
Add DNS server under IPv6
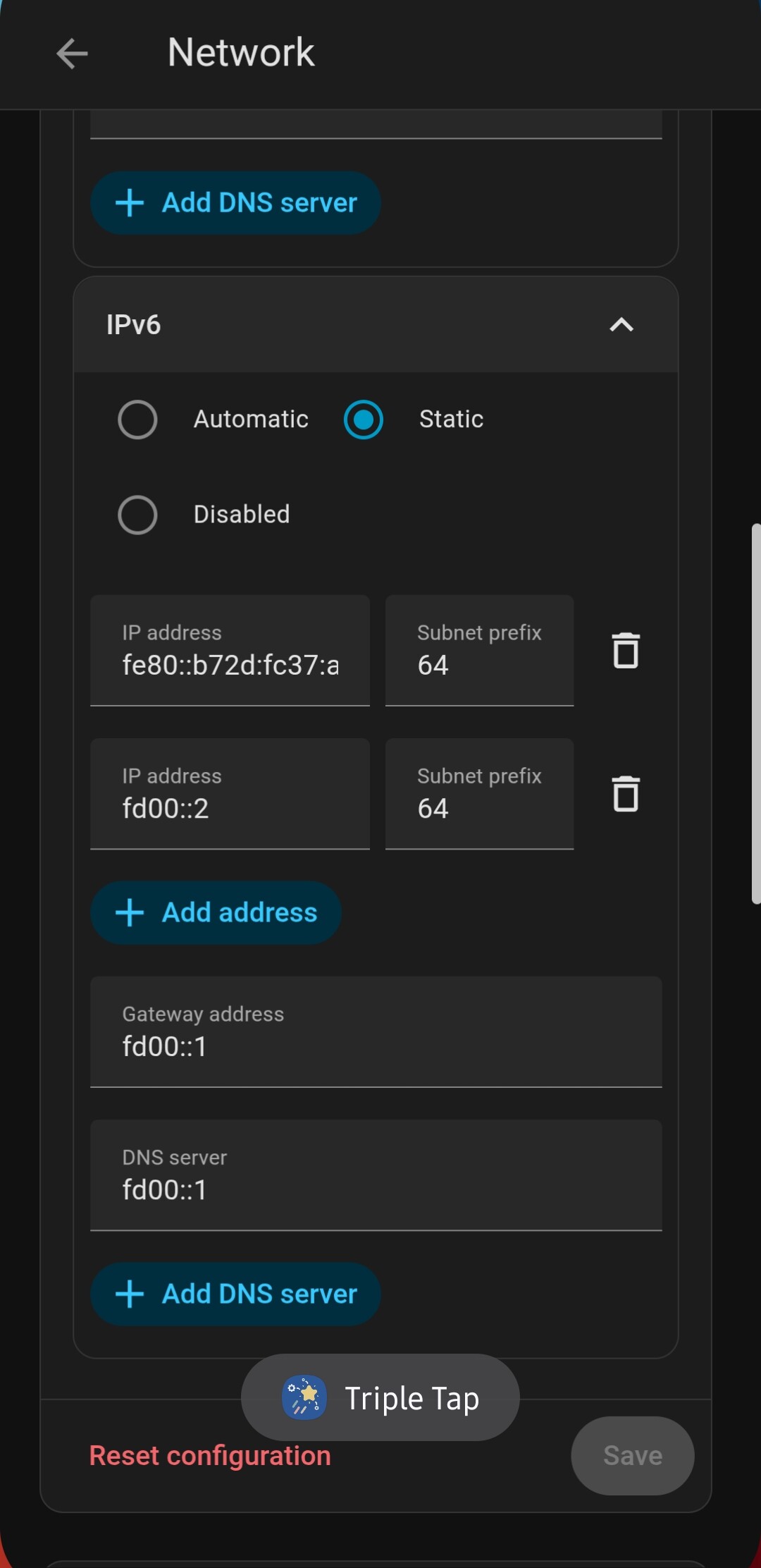point(235,1294)
